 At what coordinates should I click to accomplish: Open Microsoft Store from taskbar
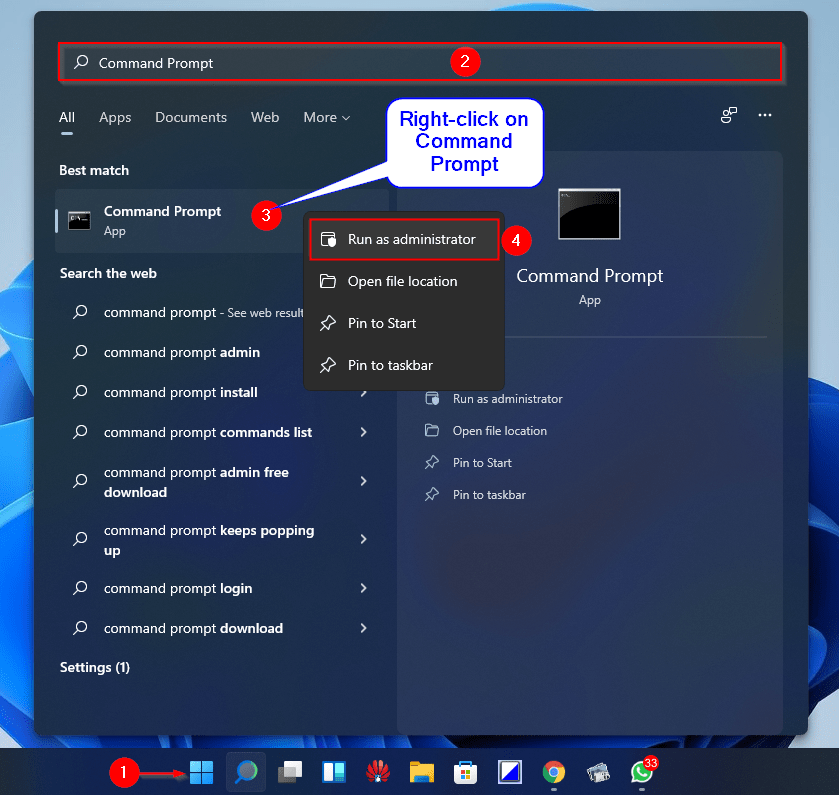pyautogui.click(x=466, y=773)
